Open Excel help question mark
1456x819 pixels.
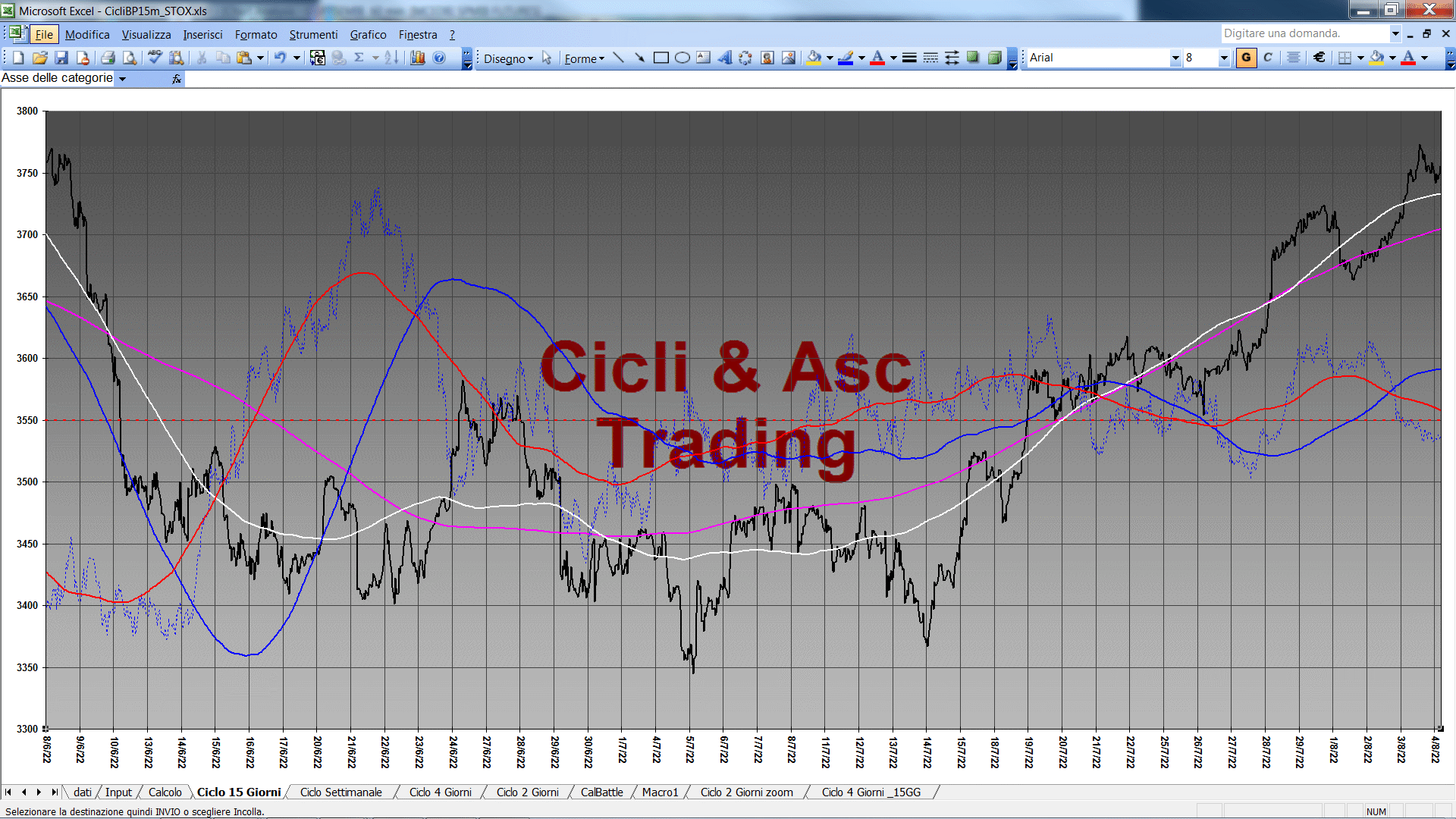click(x=439, y=58)
